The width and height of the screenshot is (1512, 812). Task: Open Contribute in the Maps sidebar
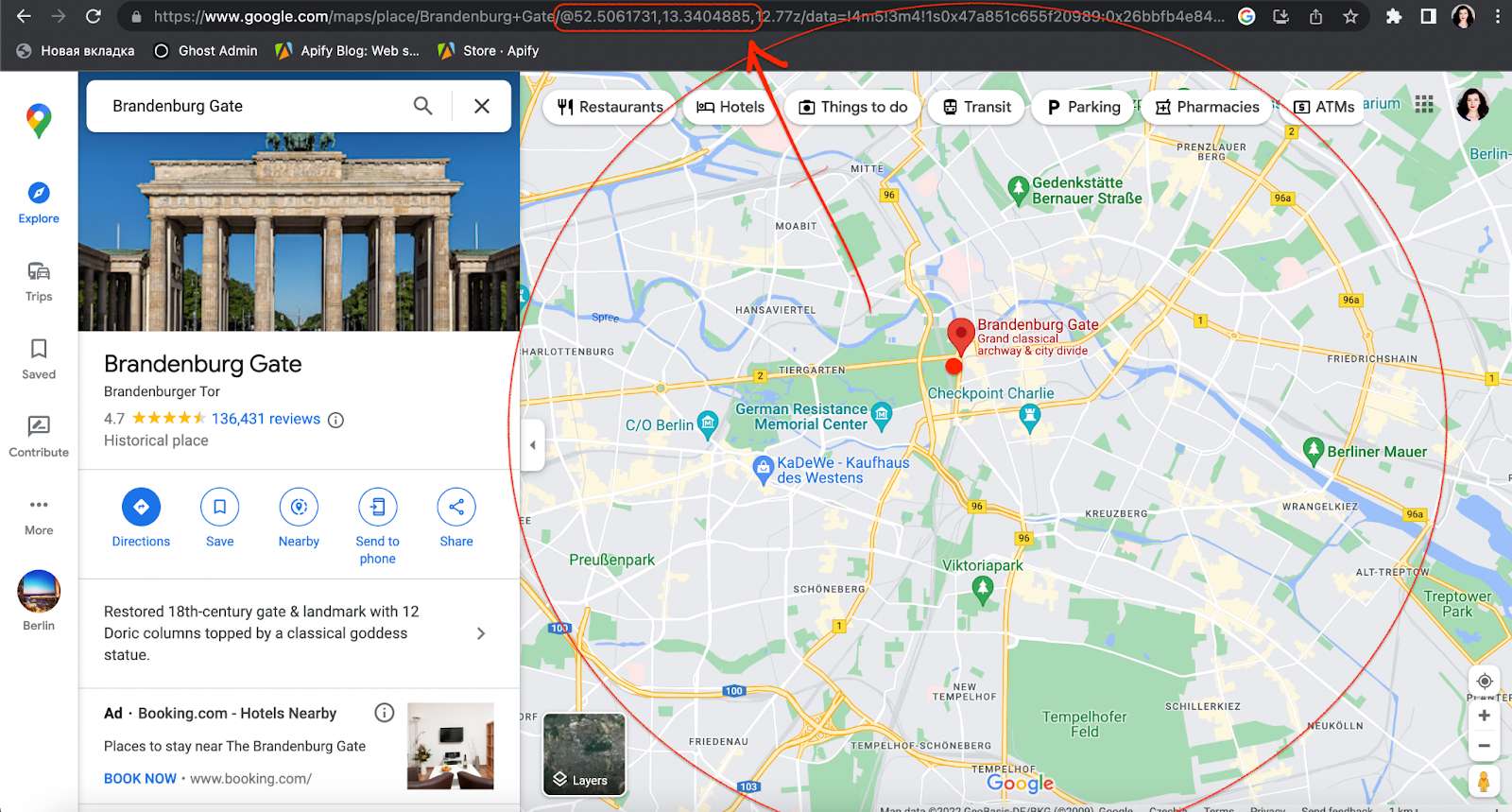pyautogui.click(x=39, y=437)
